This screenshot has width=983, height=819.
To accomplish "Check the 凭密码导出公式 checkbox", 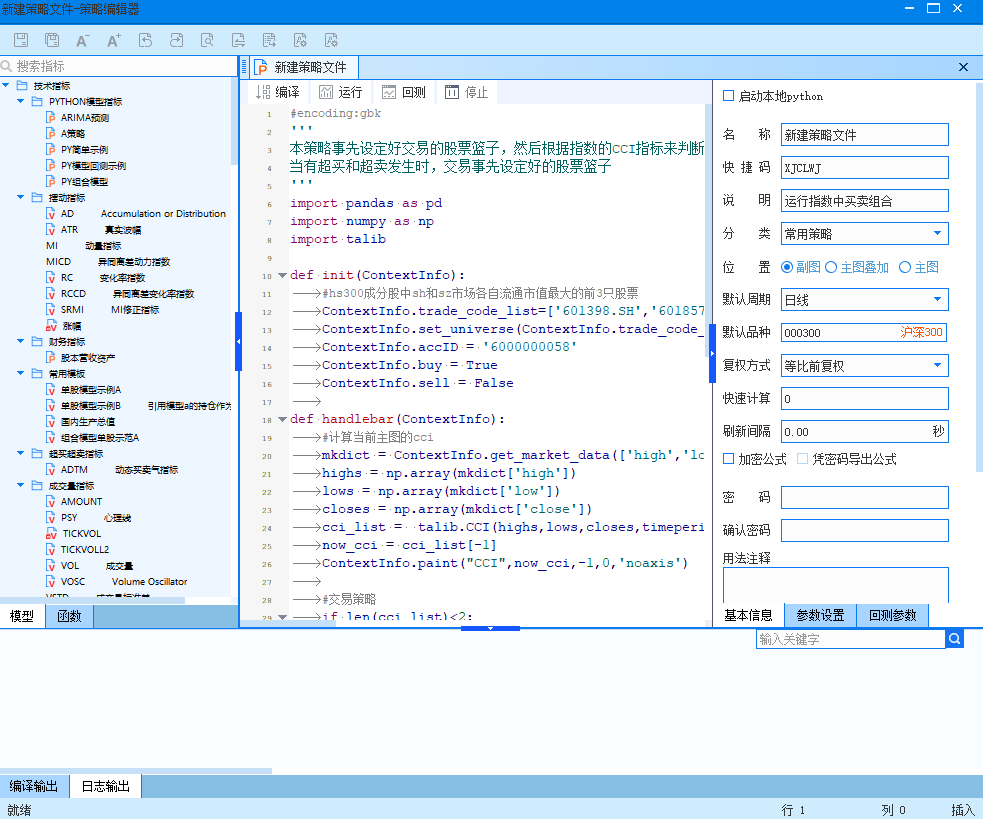I will click(x=802, y=459).
